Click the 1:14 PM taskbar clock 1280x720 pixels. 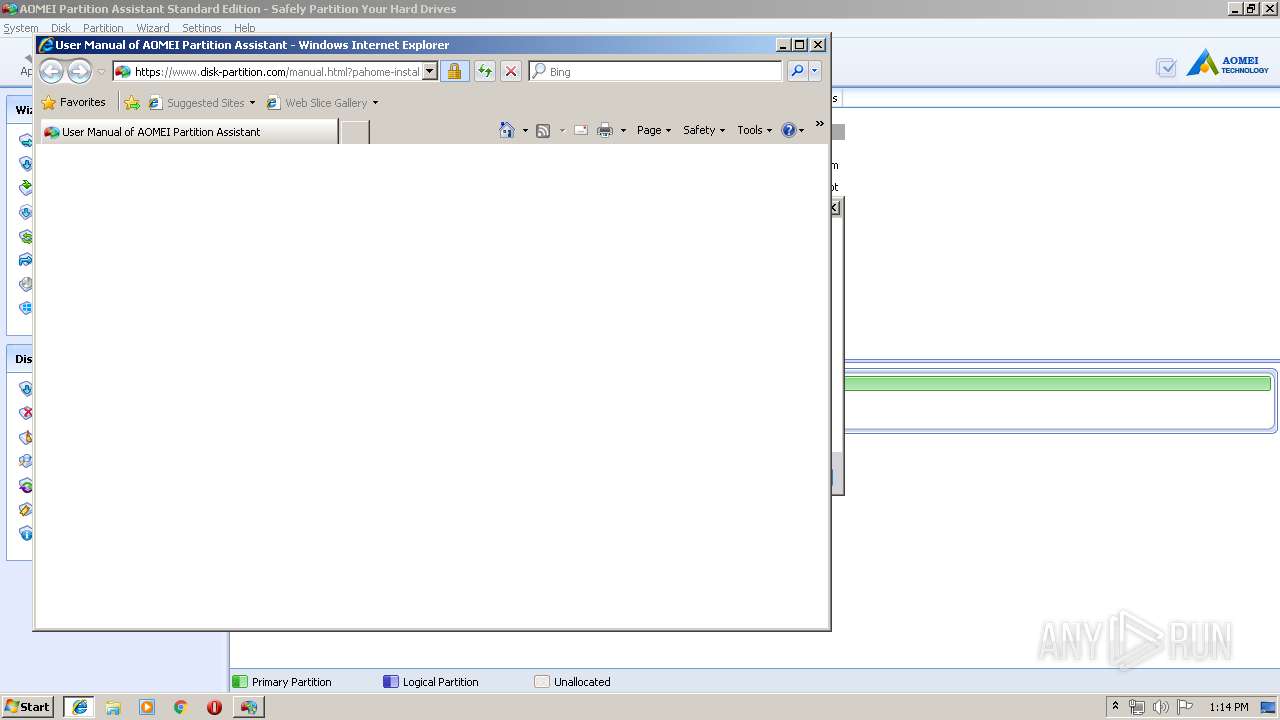[x=1229, y=707]
